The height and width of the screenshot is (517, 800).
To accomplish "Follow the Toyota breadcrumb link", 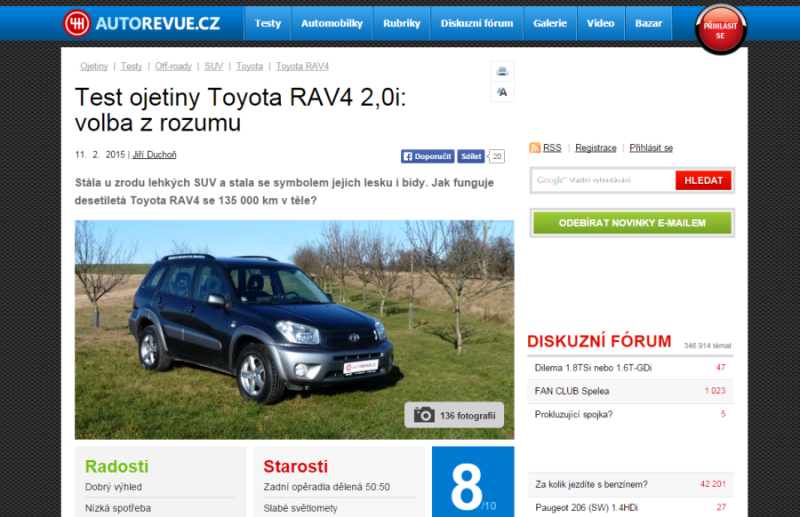I will click(x=249, y=66).
